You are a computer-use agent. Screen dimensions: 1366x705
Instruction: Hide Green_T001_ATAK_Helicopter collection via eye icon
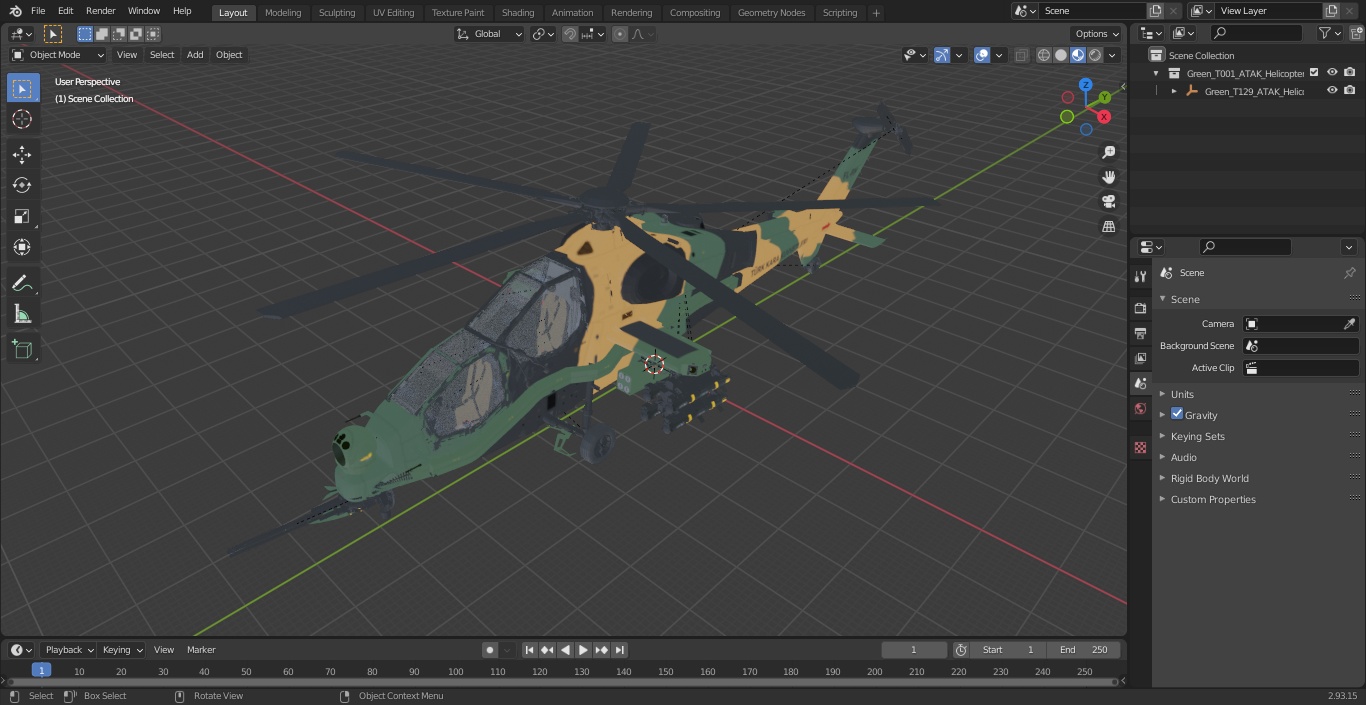(1332, 73)
